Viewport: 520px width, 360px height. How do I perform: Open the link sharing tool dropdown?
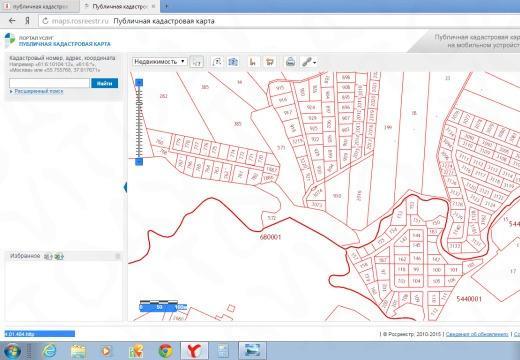pyautogui.click(x=309, y=62)
